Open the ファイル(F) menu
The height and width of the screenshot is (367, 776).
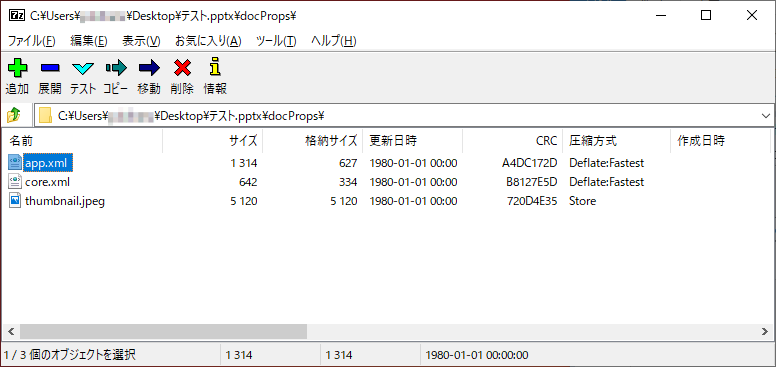[x=32, y=41]
